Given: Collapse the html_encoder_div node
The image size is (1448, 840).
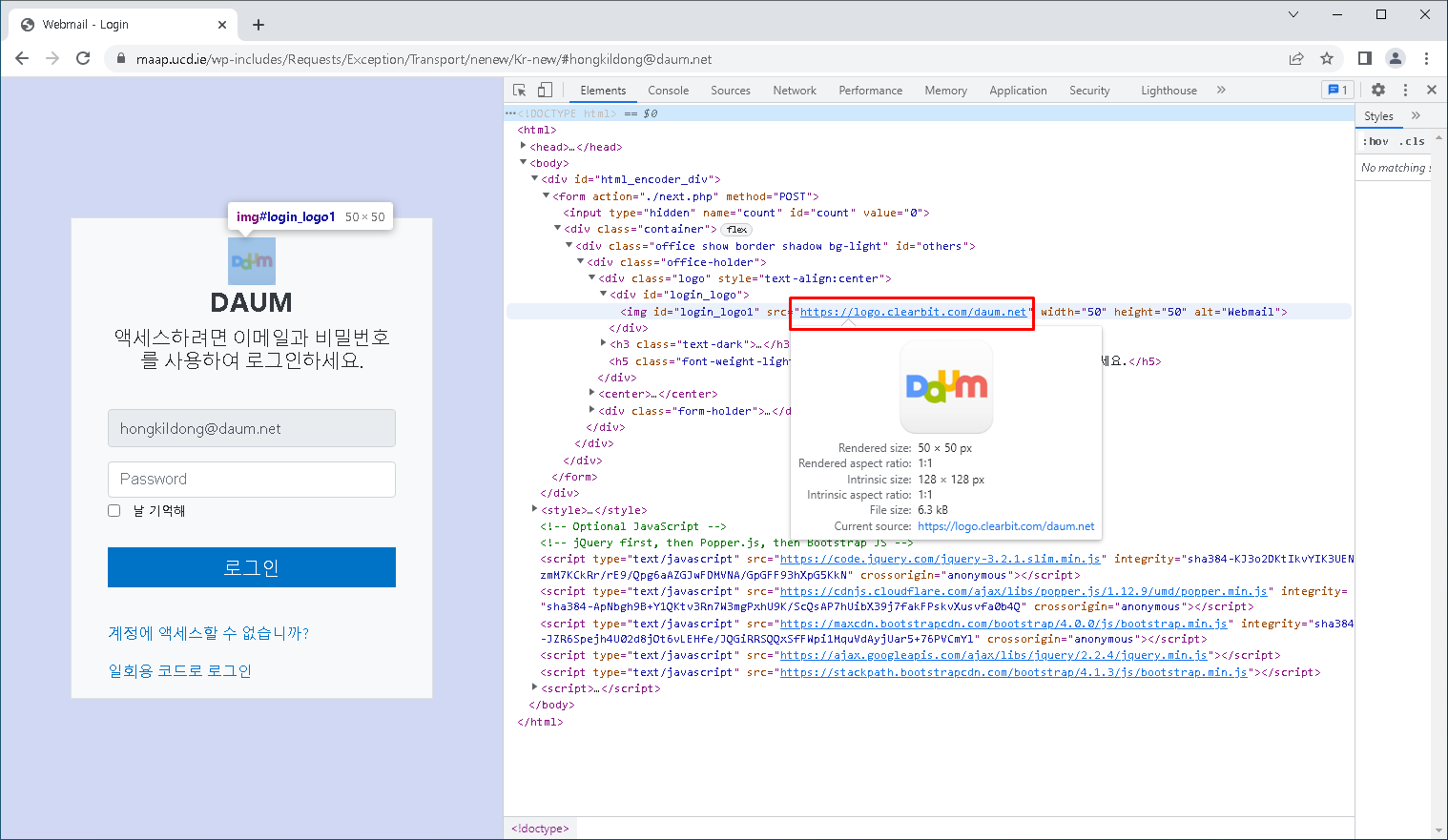Looking at the screenshot, I should [x=534, y=178].
